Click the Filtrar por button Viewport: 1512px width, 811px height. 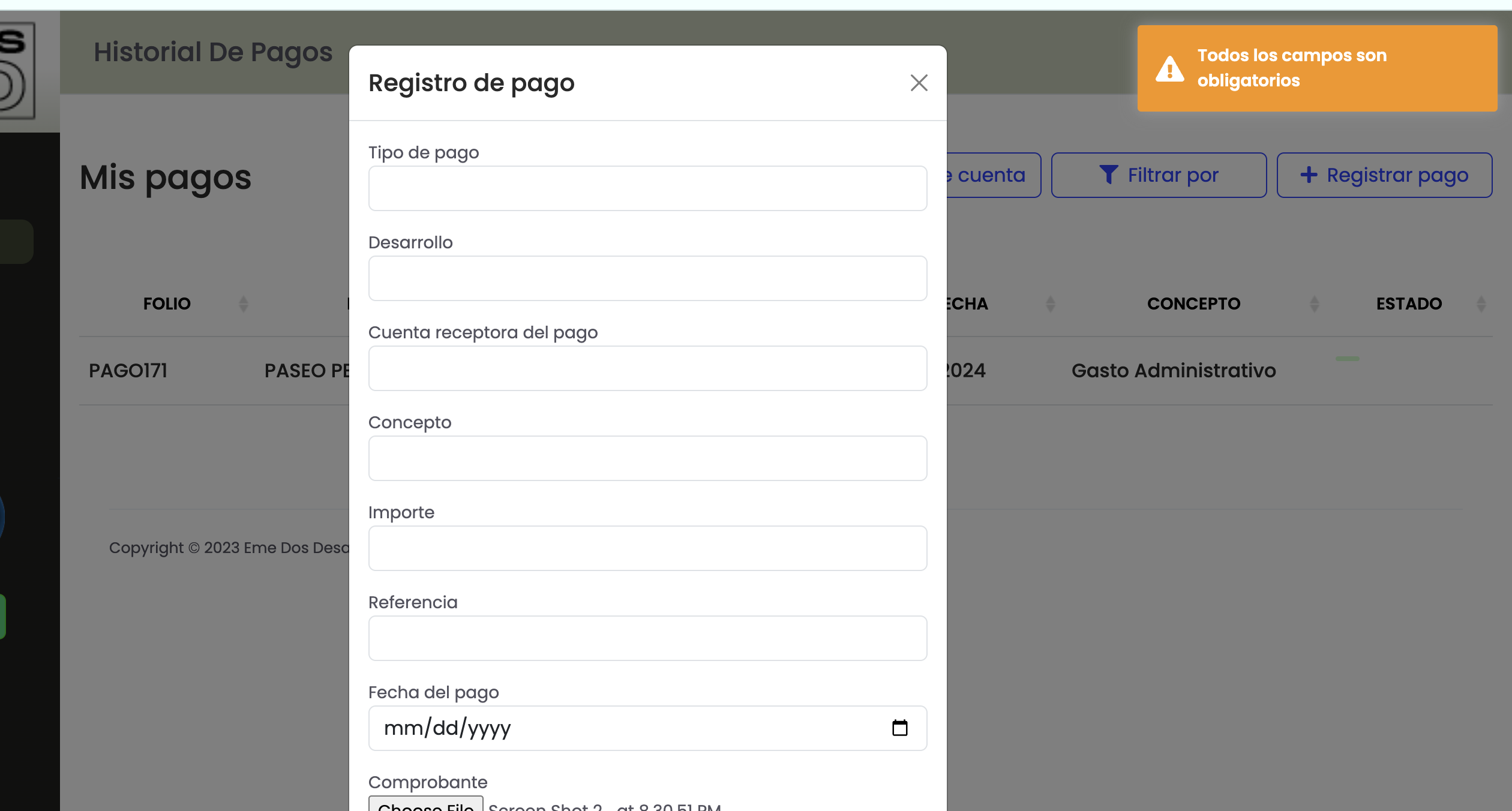click(1159, 175)
